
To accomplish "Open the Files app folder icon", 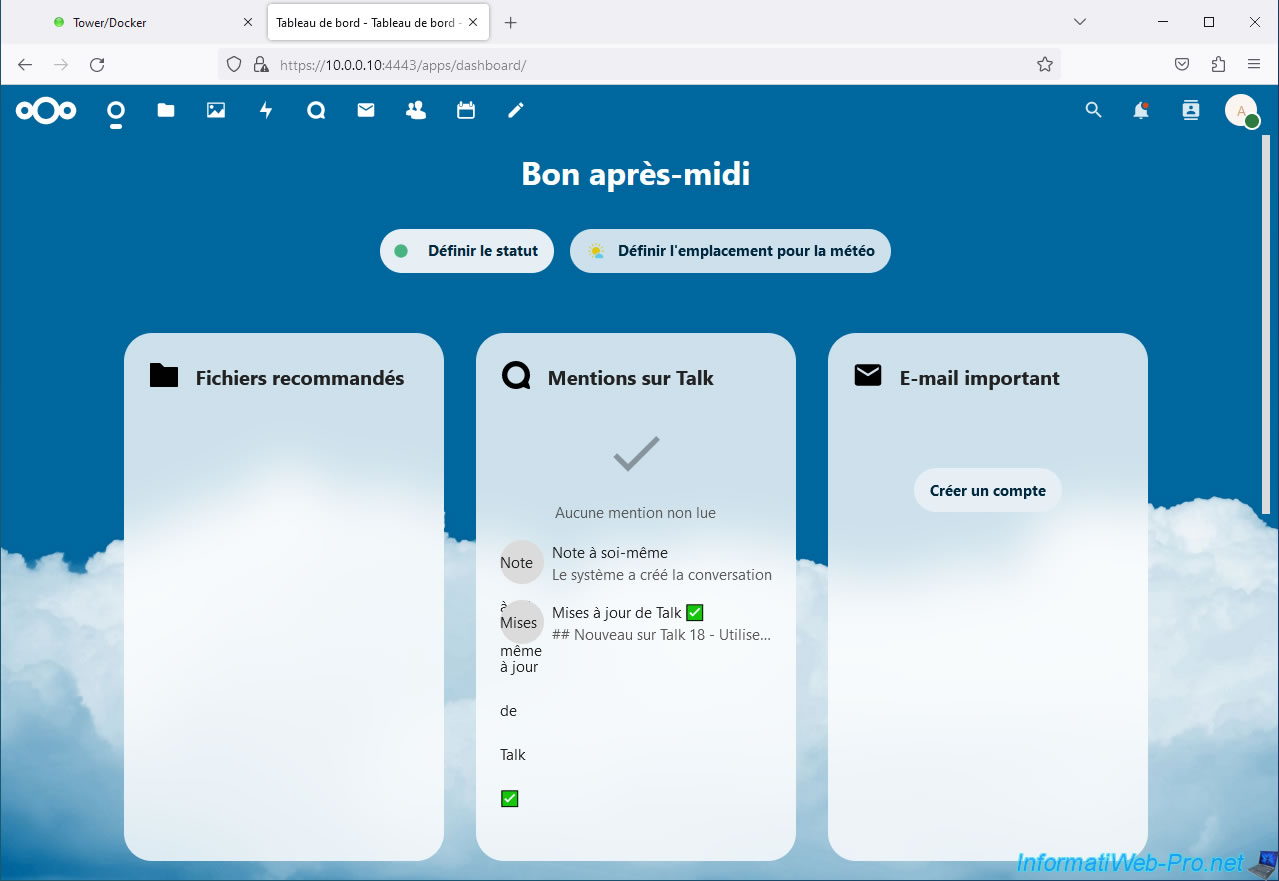I will click(166, 111).
